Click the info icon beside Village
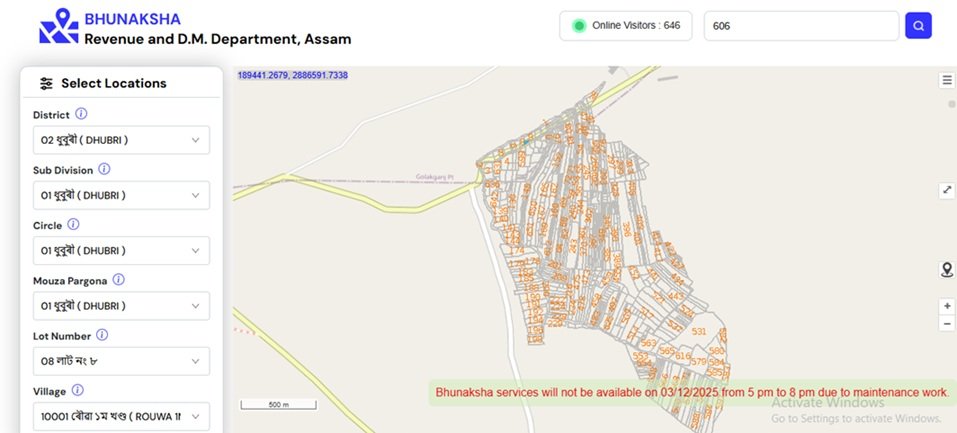The width and height of the screenshot is (957, 433). (78, 390)
